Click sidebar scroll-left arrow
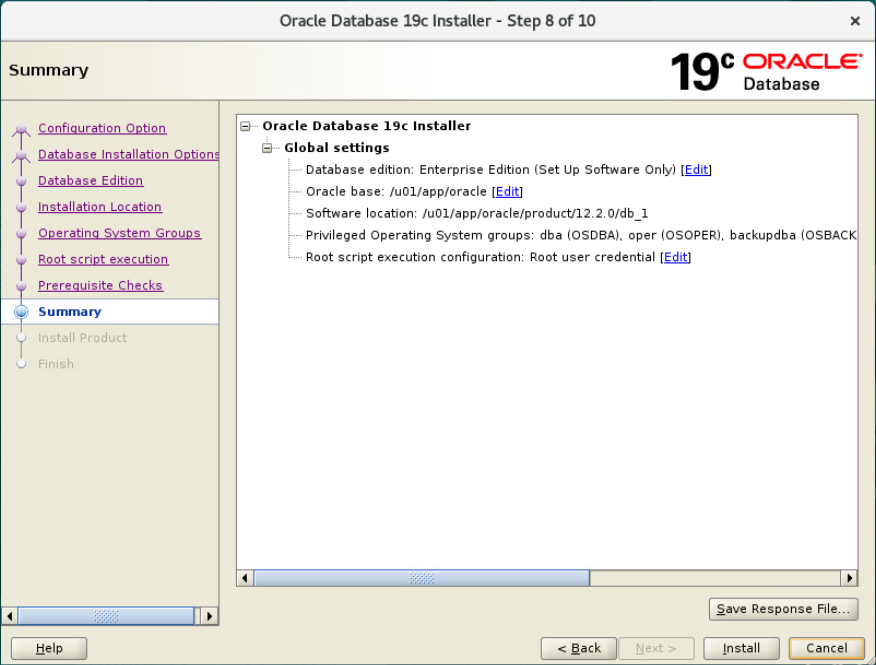This screenshot has height=665, width=876. (x=9, y=616)
